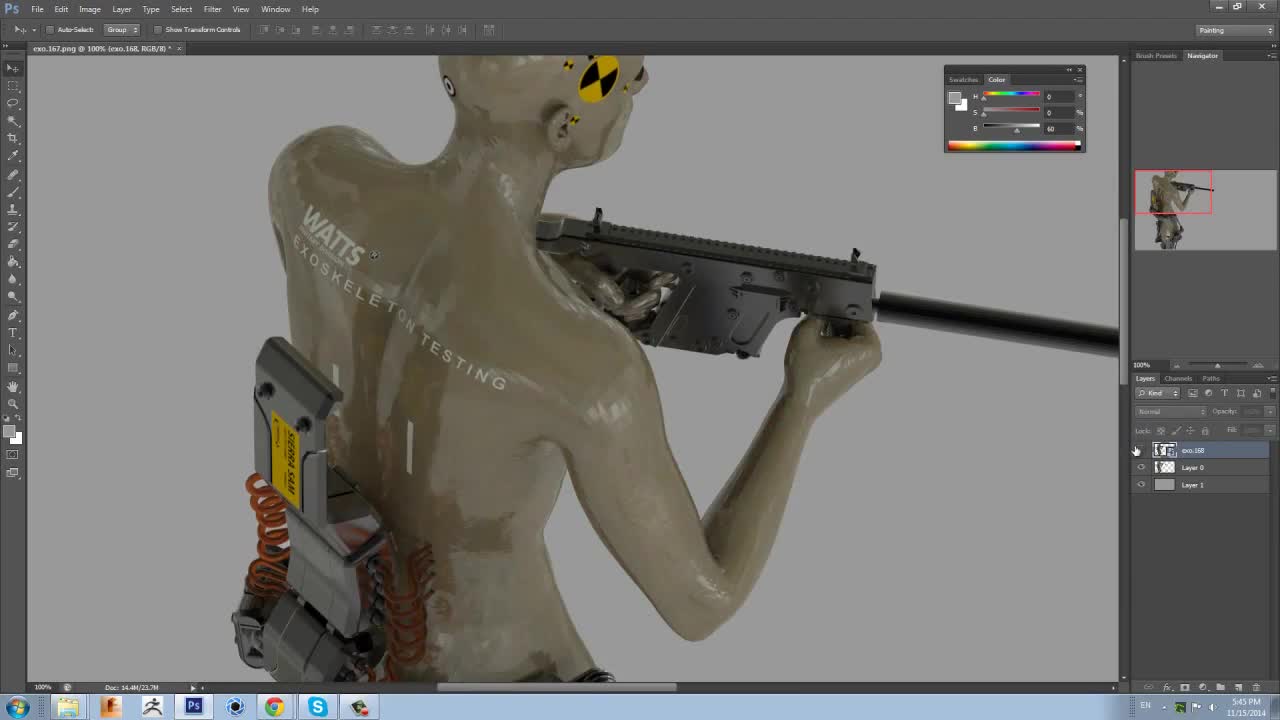The width and height of the screenshot is (1280, 720).
Task: Switch to the Paths tab
Action: (x=1211, y=378)
